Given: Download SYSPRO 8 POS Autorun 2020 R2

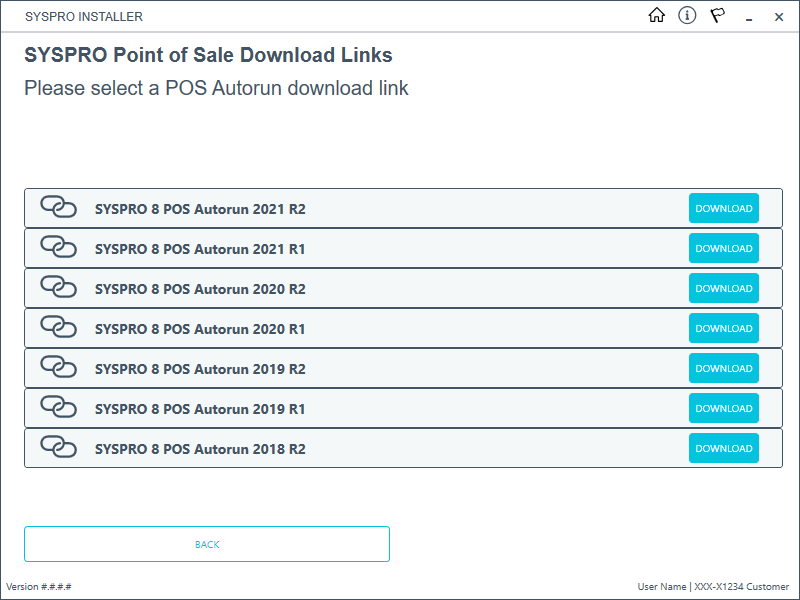Looking at the screenshot, I should pos(723,288).
